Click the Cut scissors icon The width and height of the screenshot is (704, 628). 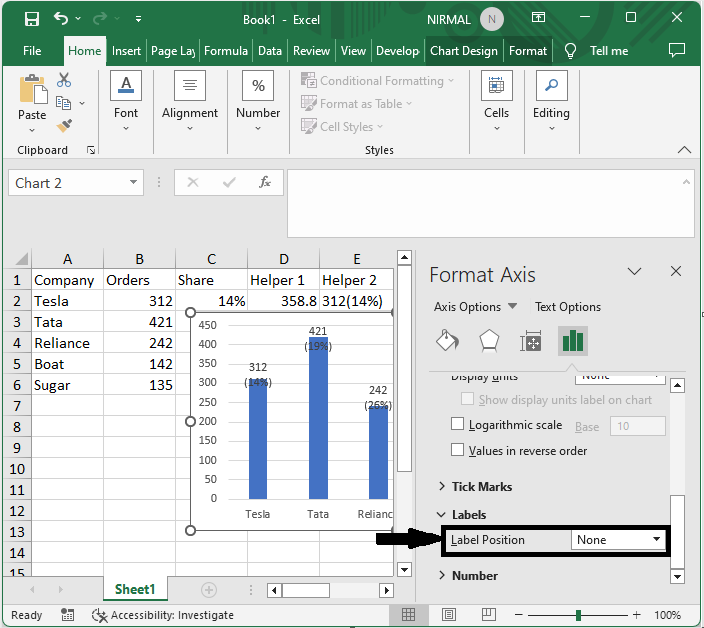click(x=64, y=80)
